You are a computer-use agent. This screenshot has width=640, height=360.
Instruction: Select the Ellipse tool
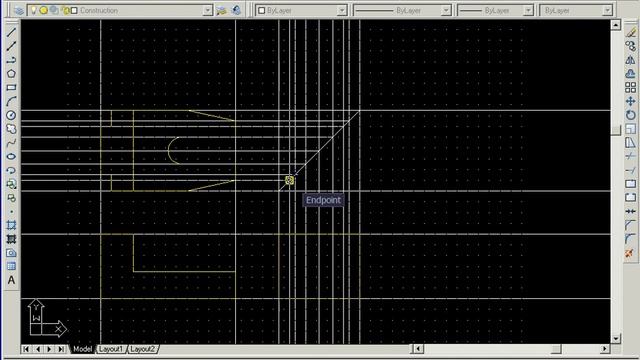click(x=11, y=156)
